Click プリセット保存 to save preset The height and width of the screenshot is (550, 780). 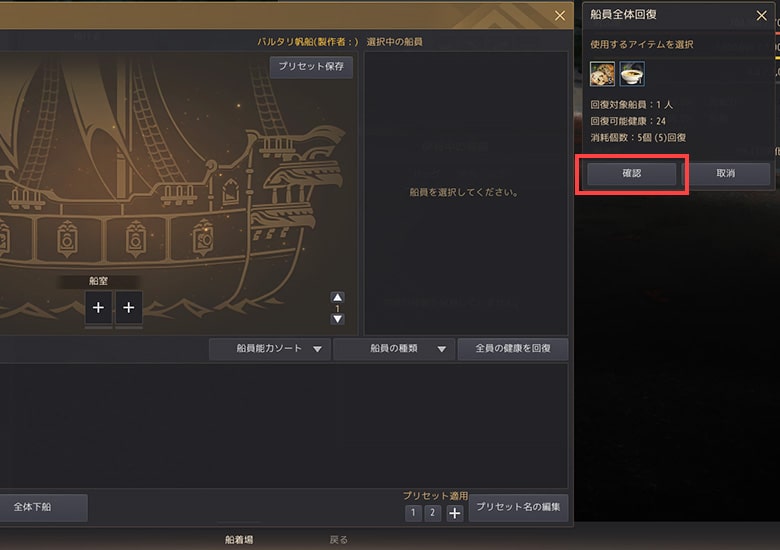tap(311, 67)
